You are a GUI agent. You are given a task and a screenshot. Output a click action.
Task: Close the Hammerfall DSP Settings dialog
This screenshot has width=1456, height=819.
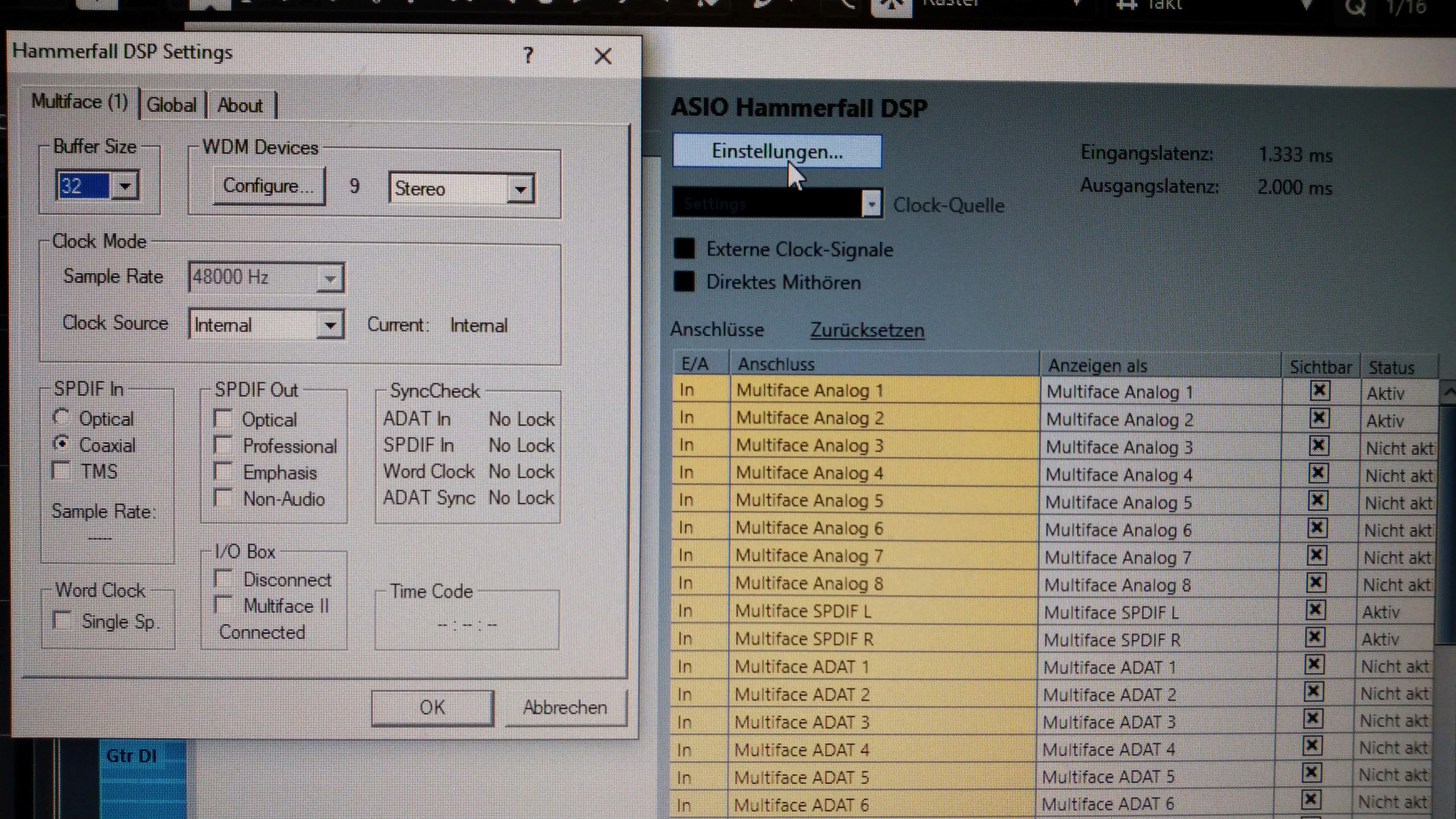click(603, 56)
